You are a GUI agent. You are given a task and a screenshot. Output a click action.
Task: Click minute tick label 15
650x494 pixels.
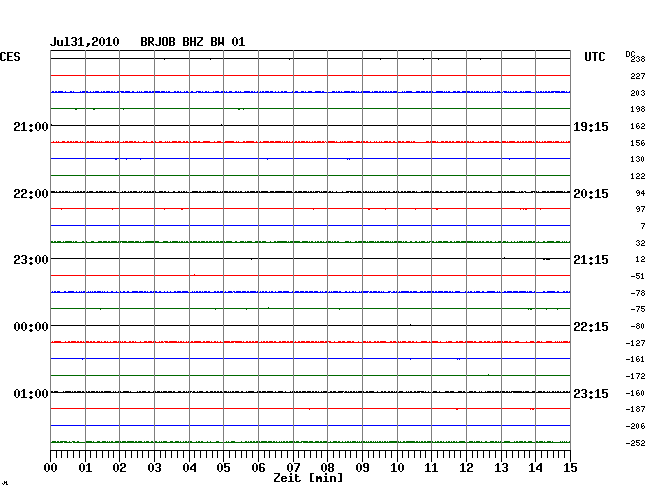(x=570, y=468)
